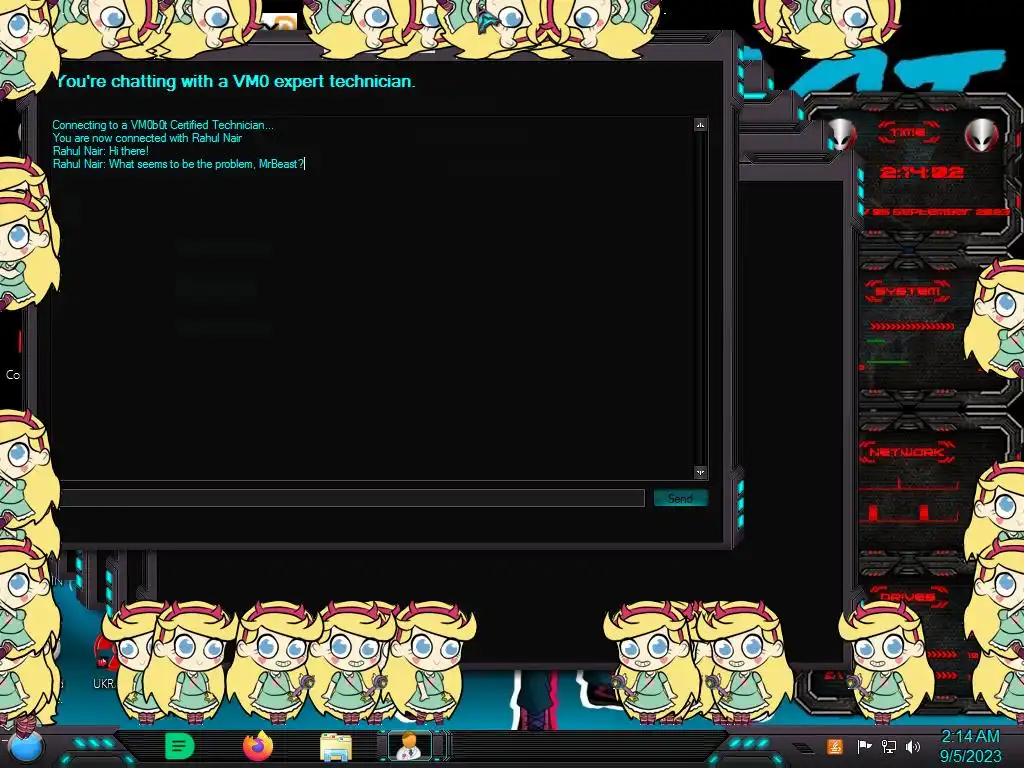Click the chat scrollbar down arrow
The image size is (1024, 768).
700,472
